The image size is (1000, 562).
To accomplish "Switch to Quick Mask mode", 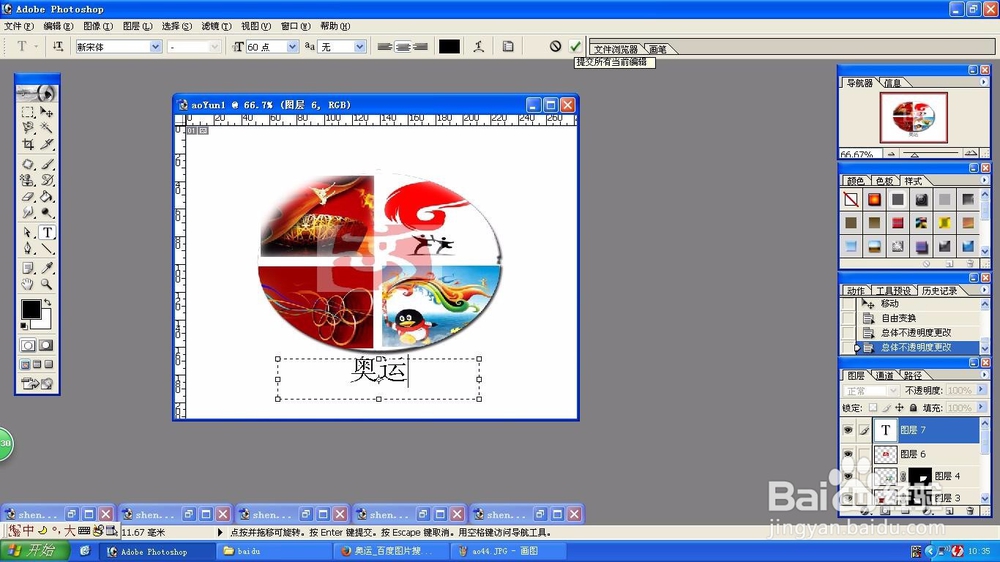I will [x=46, y=345].
